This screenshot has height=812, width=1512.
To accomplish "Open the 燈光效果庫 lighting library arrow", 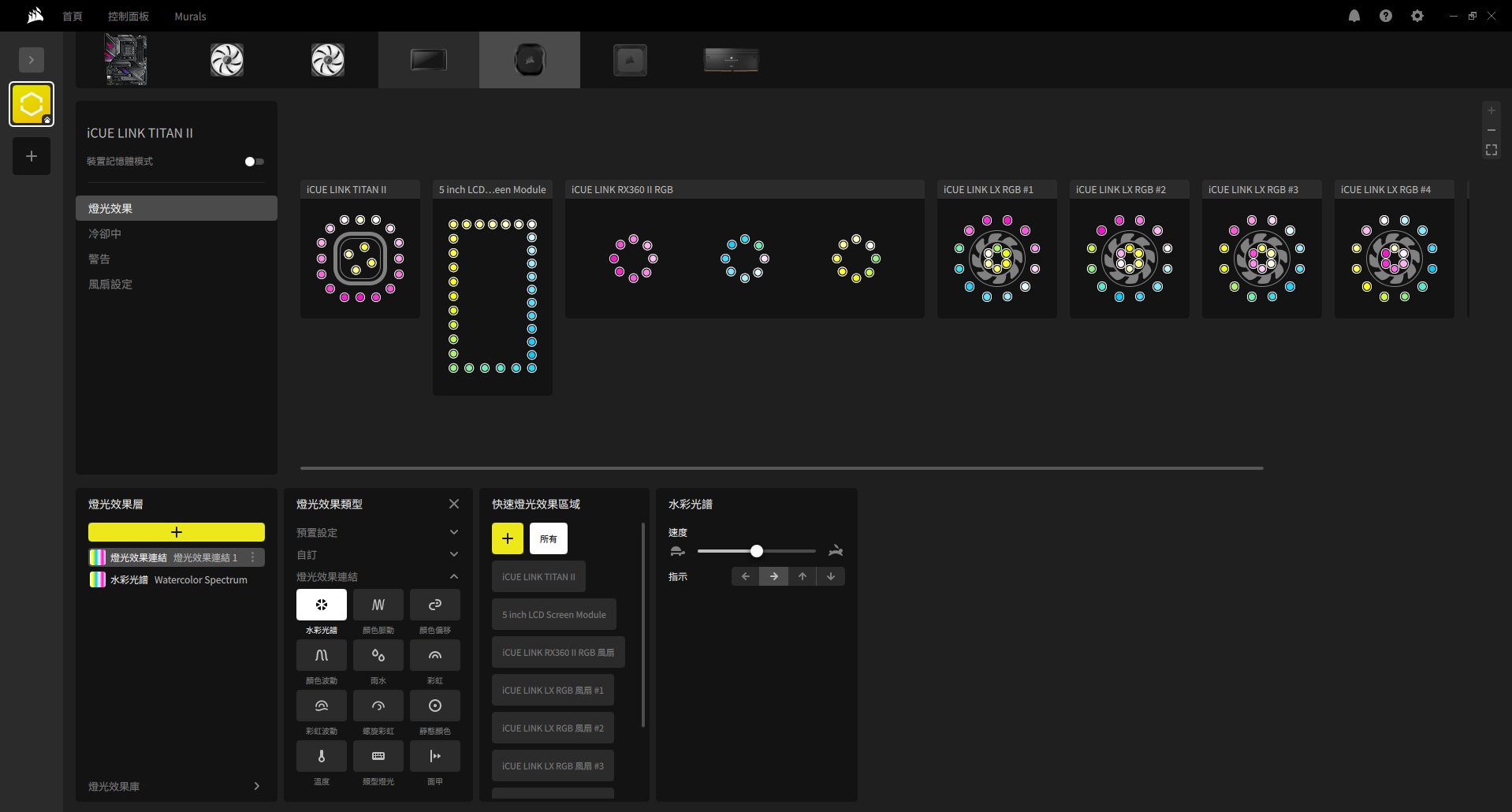I will click(257, 786).
